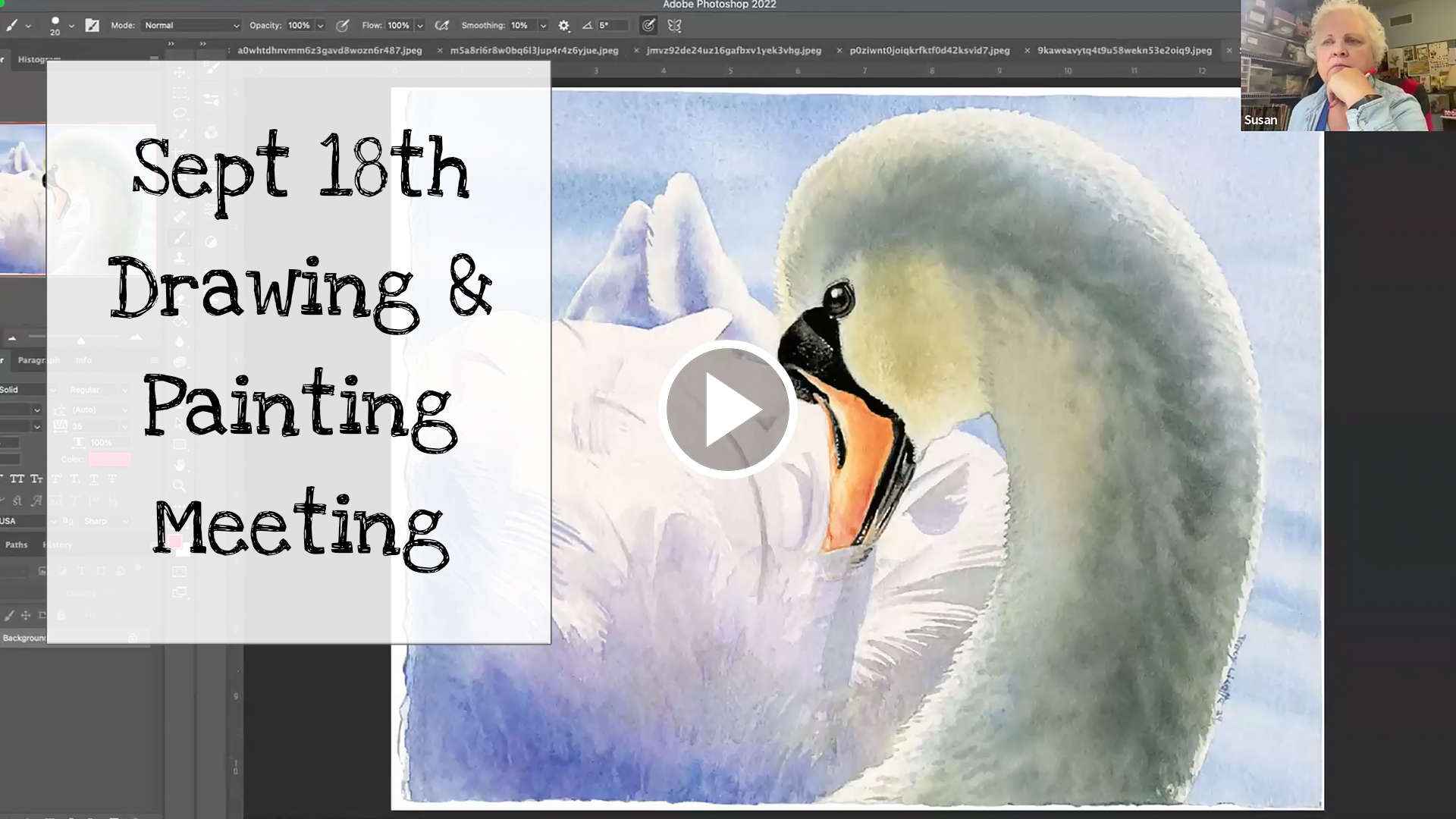
Task: Open the Histogram panel tab
Action: pos(39,59)
